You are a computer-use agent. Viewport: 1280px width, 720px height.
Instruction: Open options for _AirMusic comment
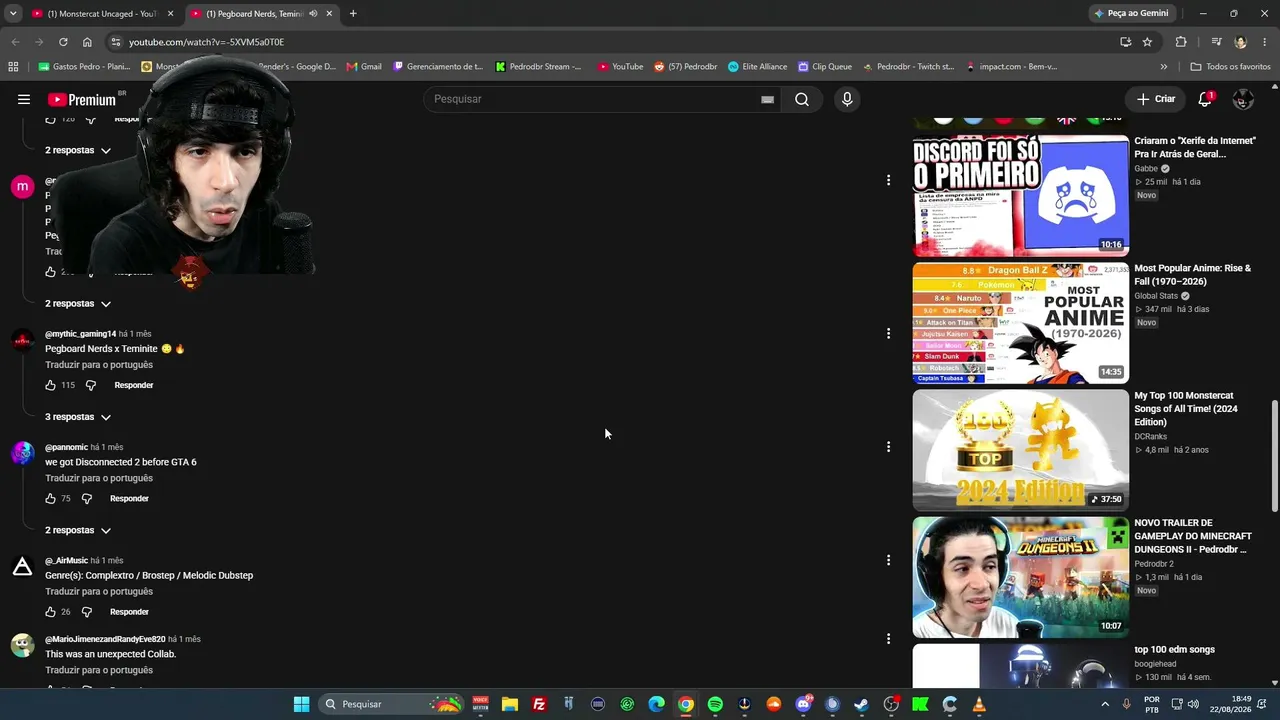(x=888, y=560)
